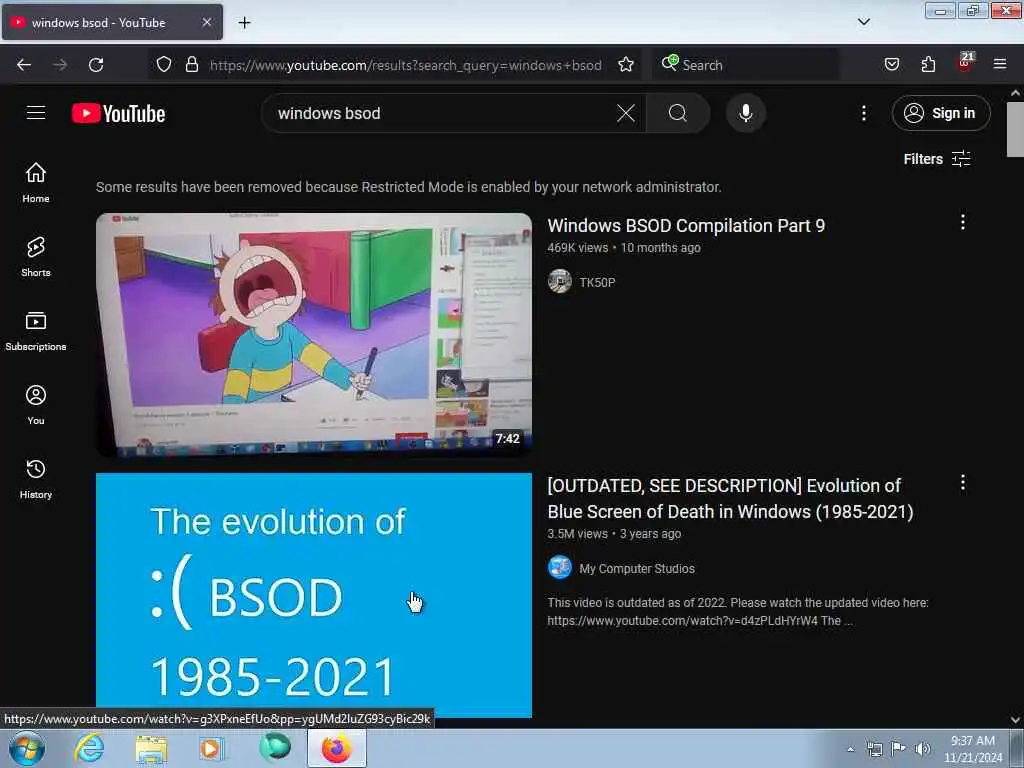Screen dimensions: 1024x768
Task: Open Windows Explorer folder in the taskbar
Action: (x=151, y=748)
